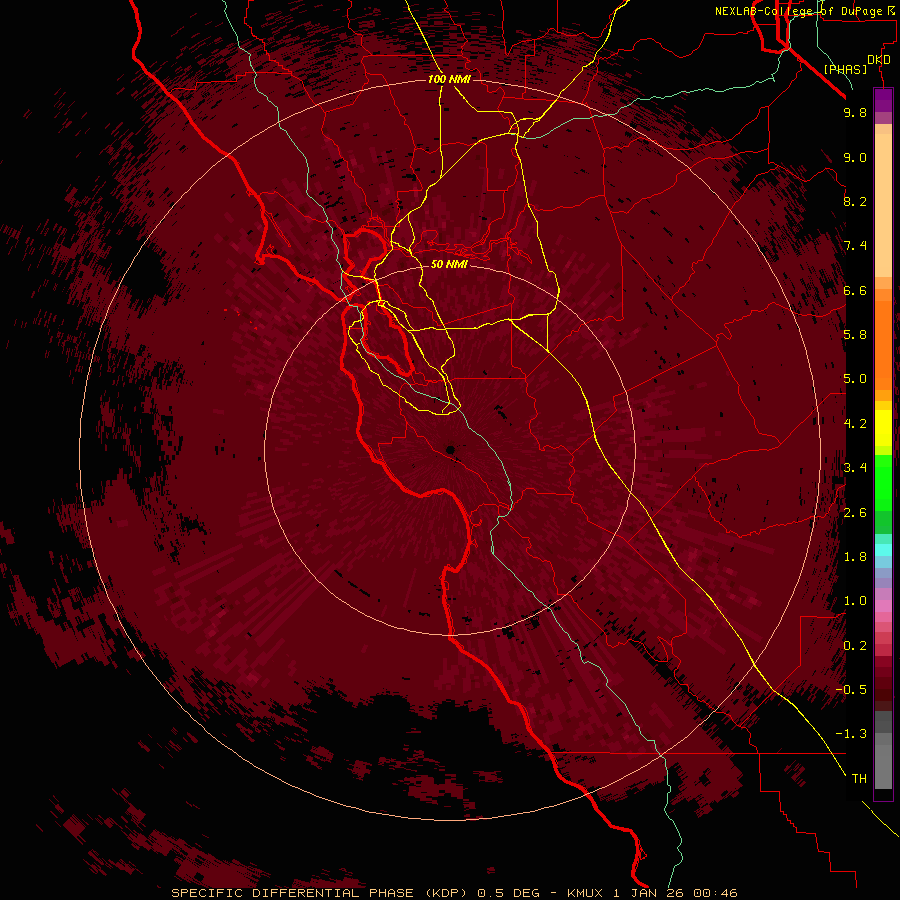Click the 9.8 value on the scale
The height and width of the screenshot is (900, 900).
coord(855,112)
